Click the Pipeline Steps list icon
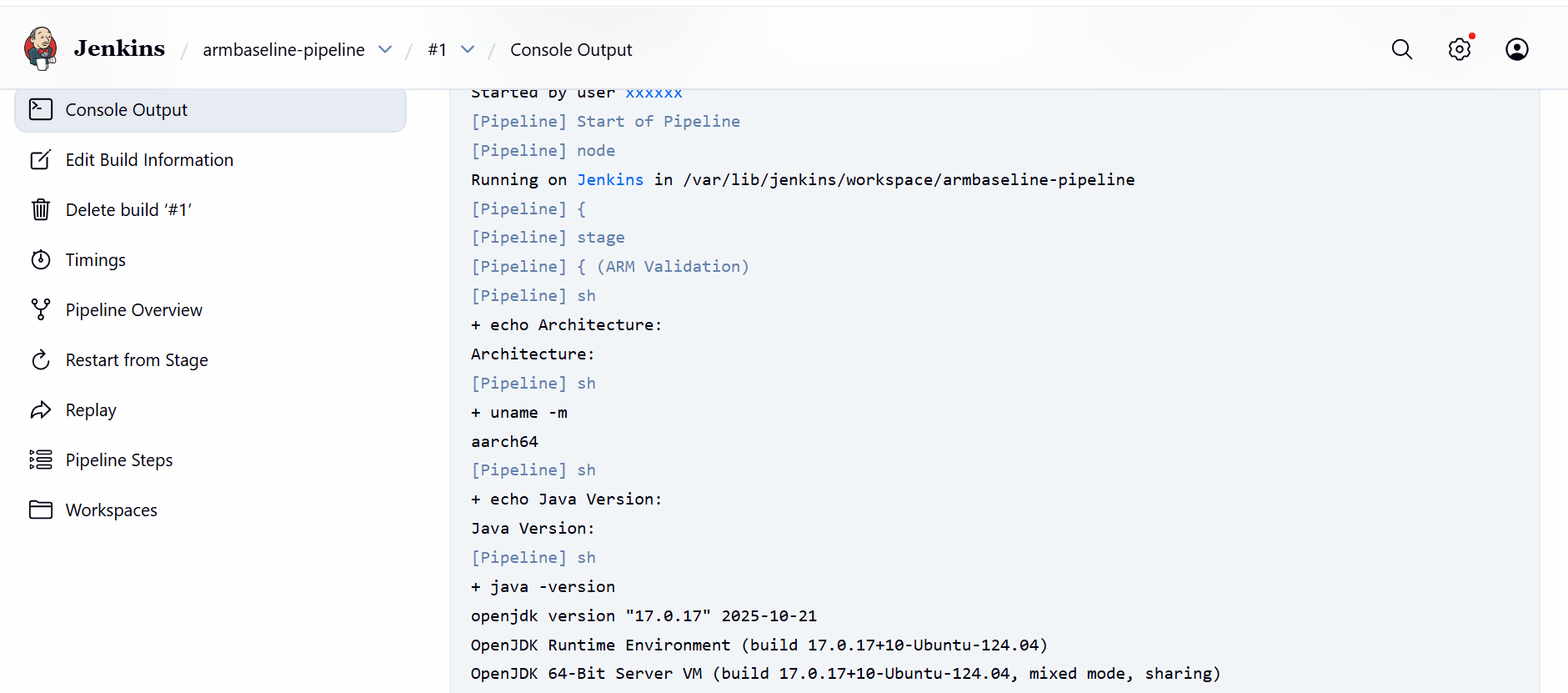This screenshot has width=1568, height=693. point(41,459)
